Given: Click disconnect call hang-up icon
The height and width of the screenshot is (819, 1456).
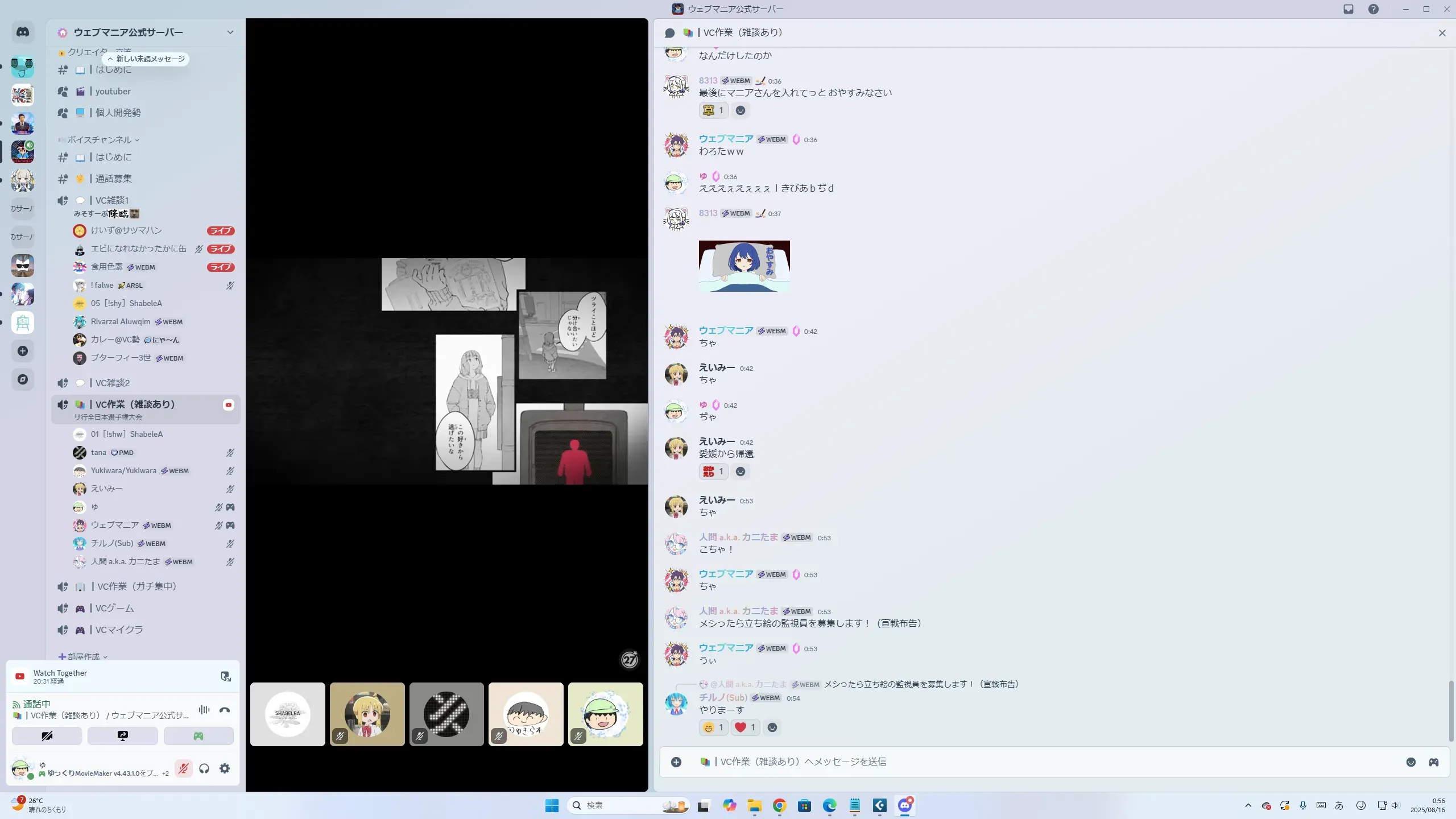Looking at the screenshot, I should point(225,710).
